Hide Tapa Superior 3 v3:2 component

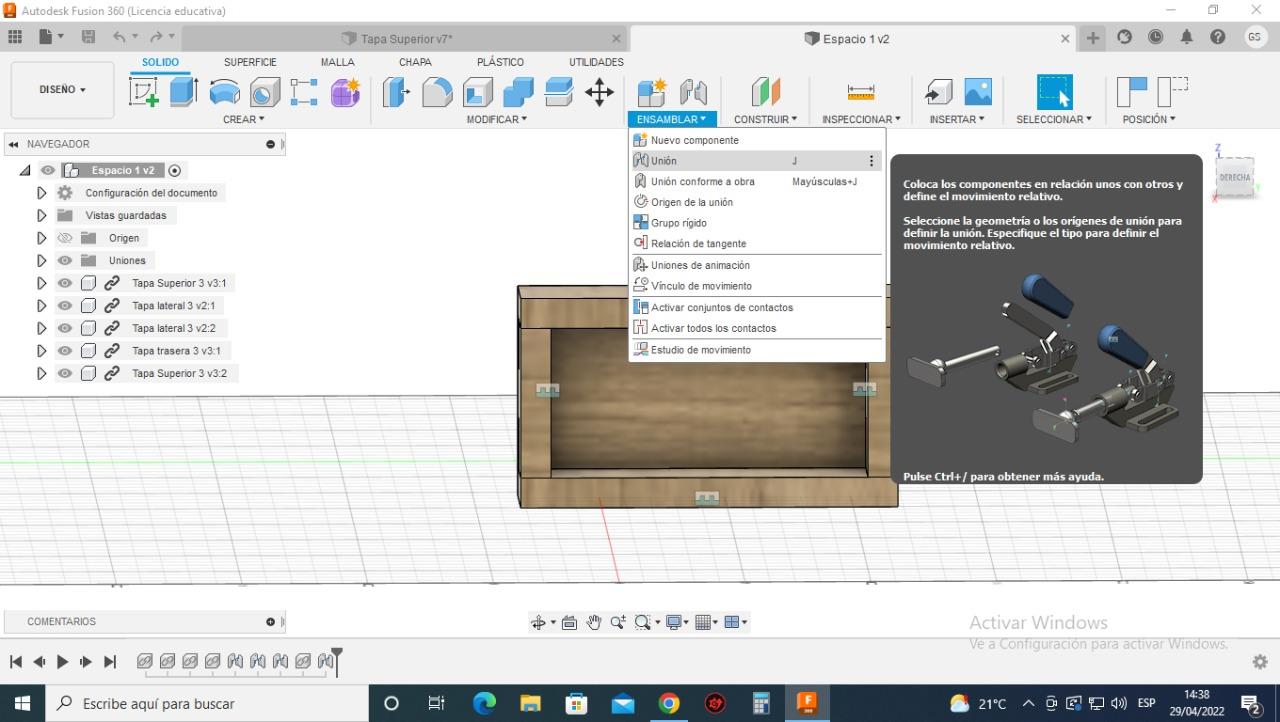(65, 373)
